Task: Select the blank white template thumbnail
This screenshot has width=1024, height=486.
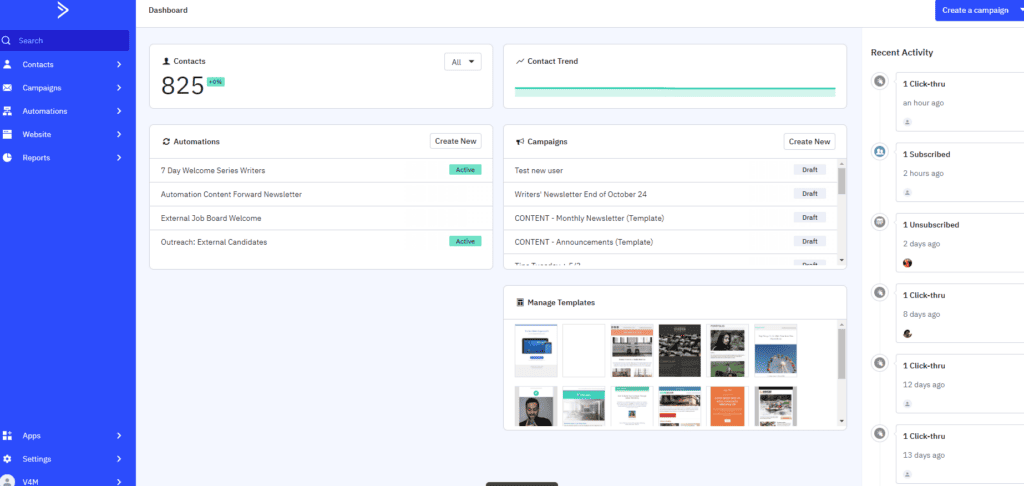Action: tap(584, 351)
